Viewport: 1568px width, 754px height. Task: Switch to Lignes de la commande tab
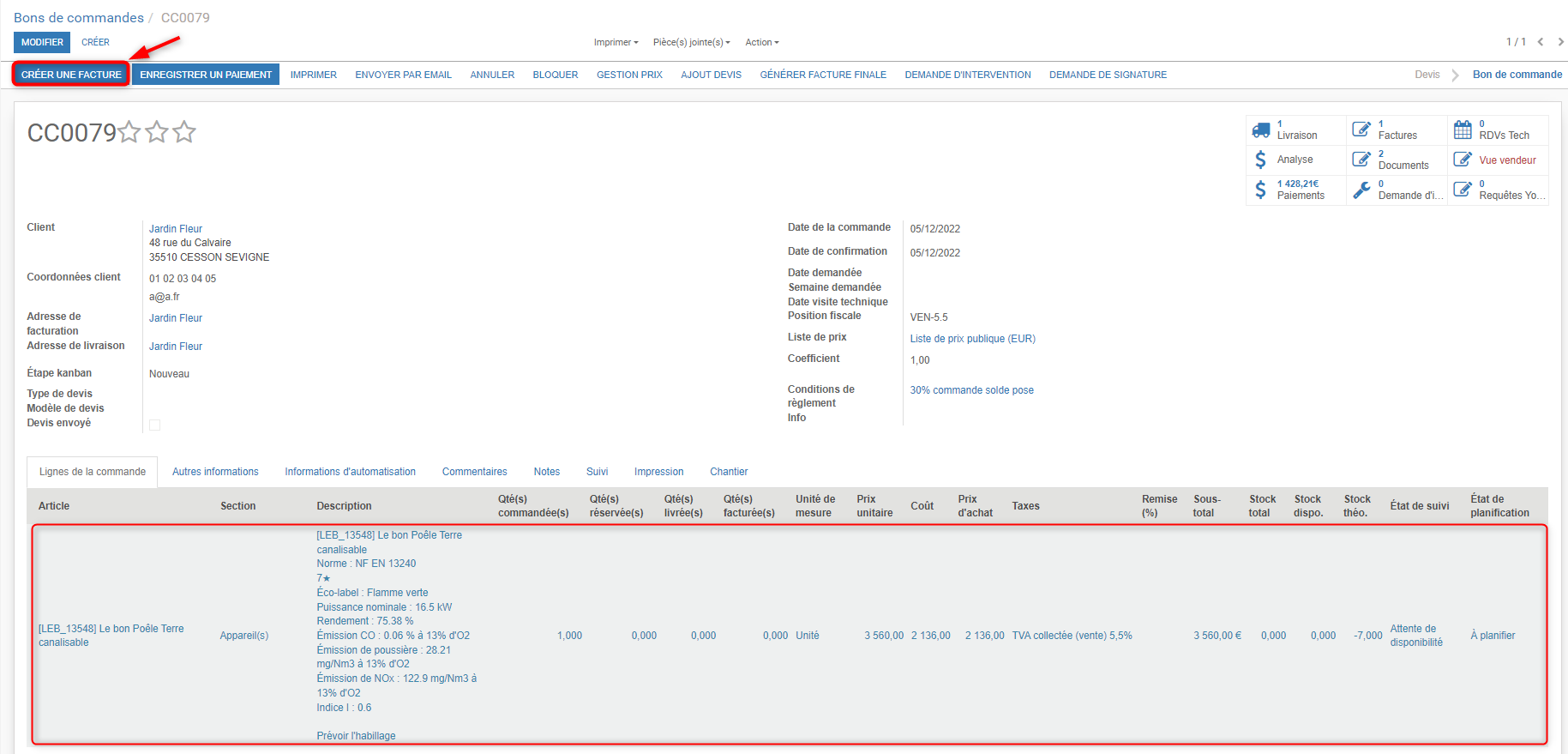[93, 472]
